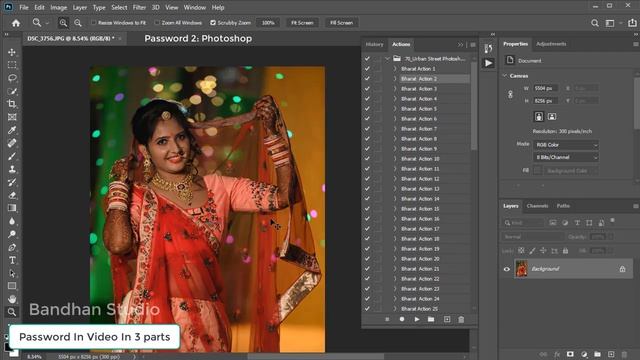Viewport: 640px width, 360px height.
Task: Expand Bharat Action 18 steps
Action: (x=395, y=239)
